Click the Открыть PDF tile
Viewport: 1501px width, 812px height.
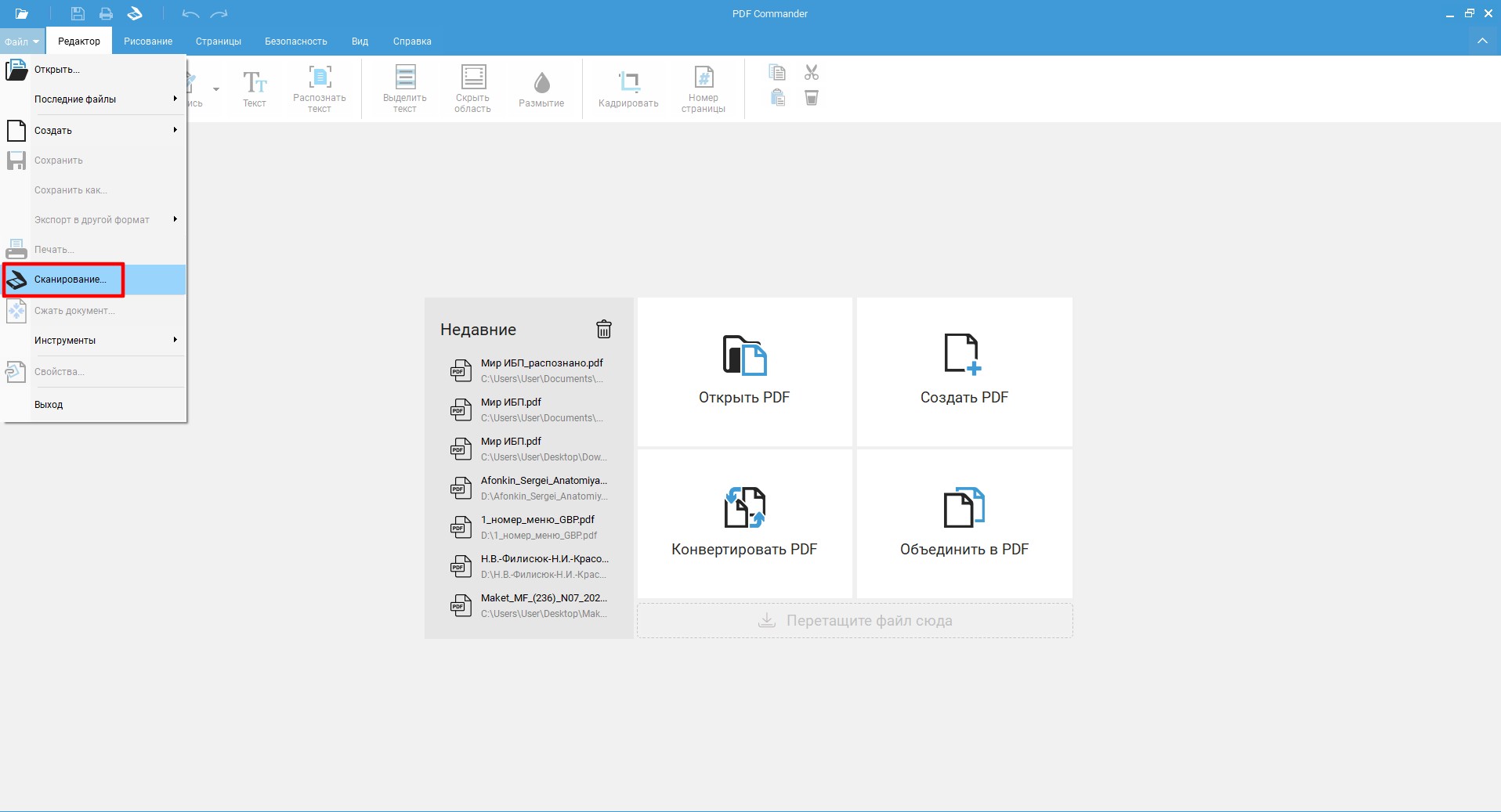(x=744, y=371)
